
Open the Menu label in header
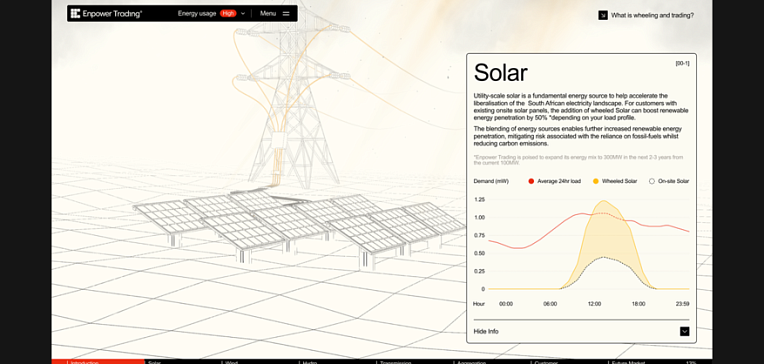[x=268, y=14]
